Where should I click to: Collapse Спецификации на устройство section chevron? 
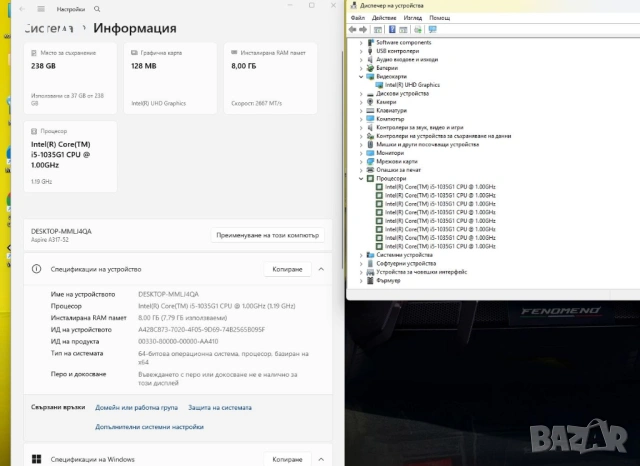pyautogui.click(x=321, y=269)
